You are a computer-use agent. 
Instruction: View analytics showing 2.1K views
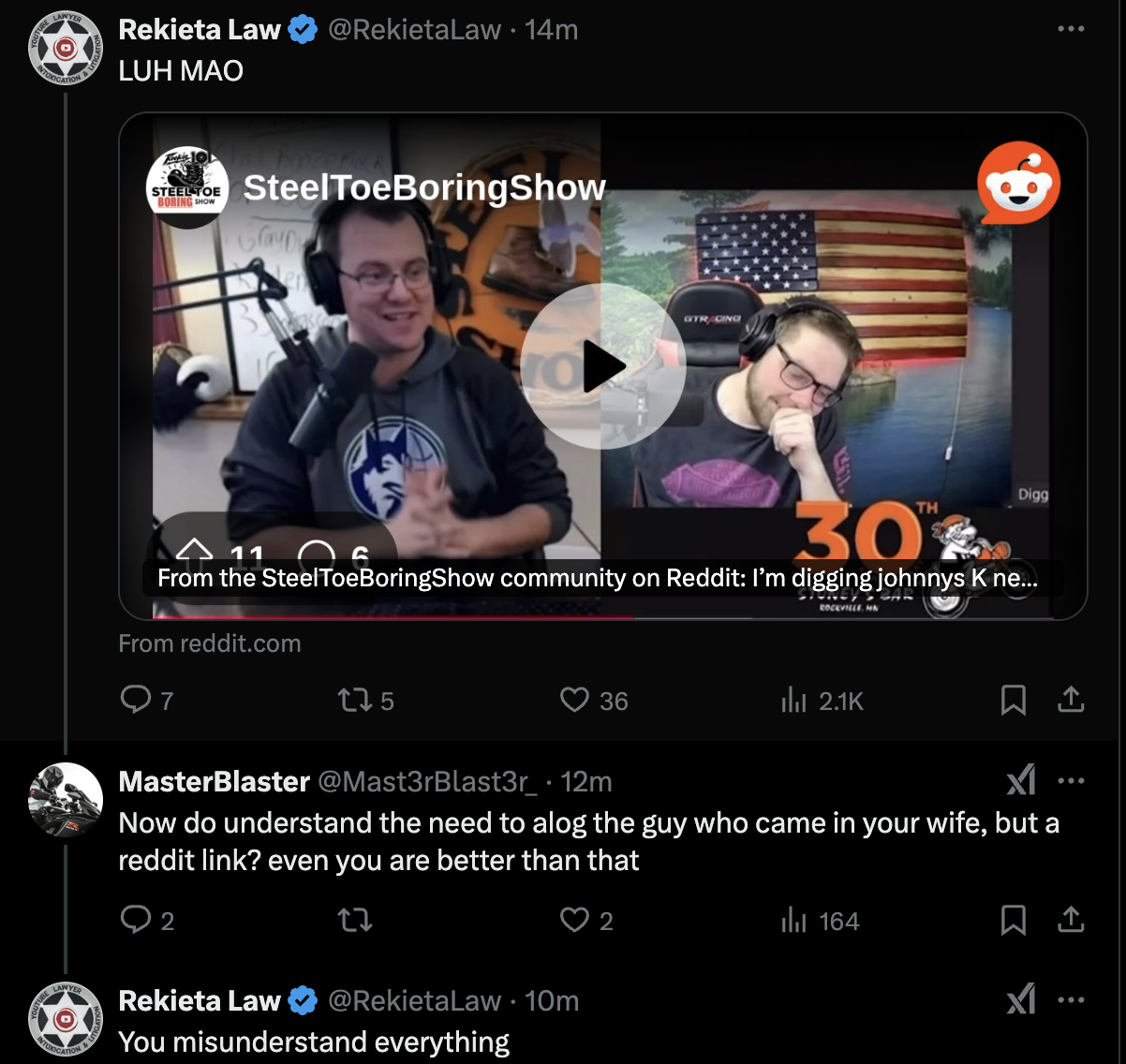tap(822, 700)
